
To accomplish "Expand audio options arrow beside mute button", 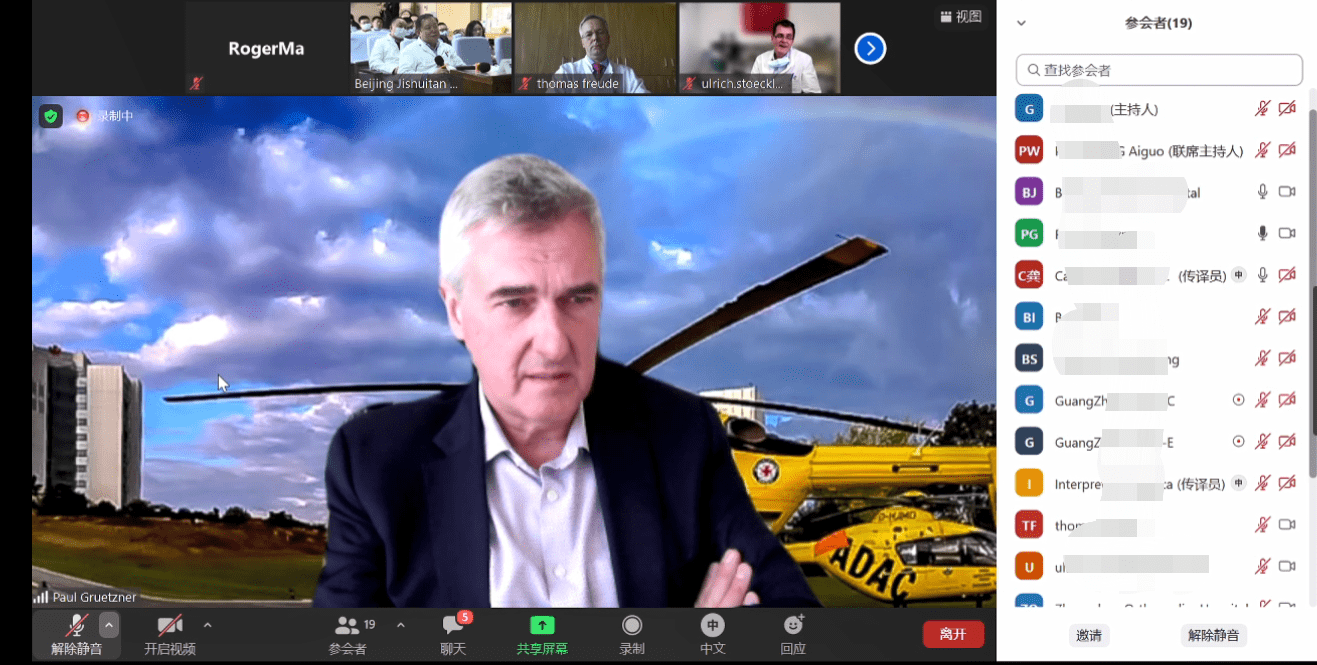I will click(x=109, y=625).
